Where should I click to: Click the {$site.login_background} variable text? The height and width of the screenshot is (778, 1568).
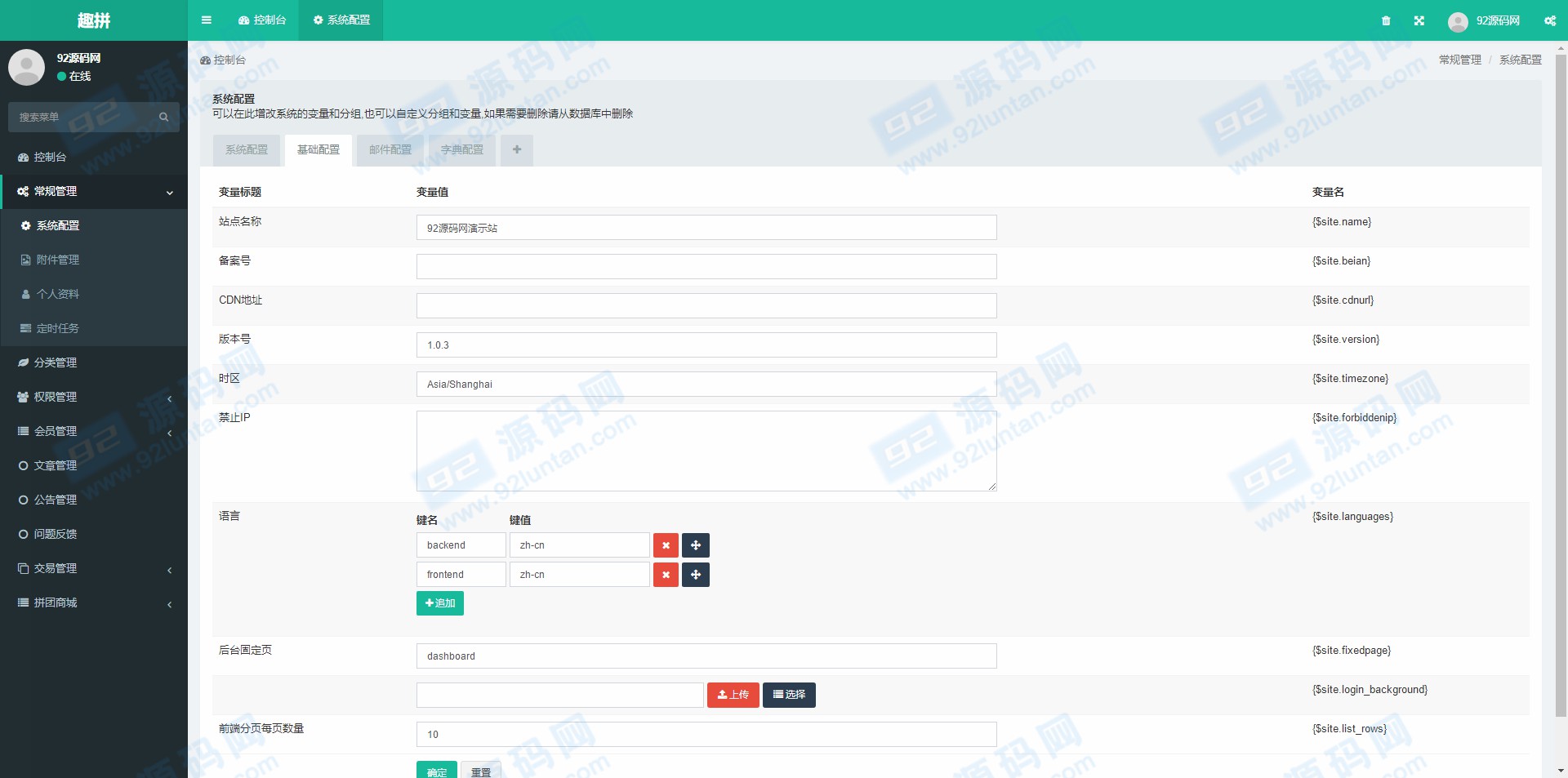point(1370,690)
